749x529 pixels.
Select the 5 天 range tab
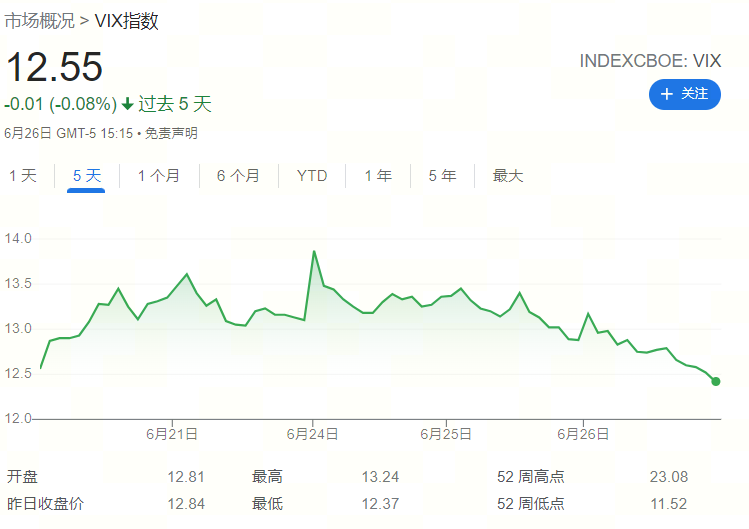tap(87, 176)
